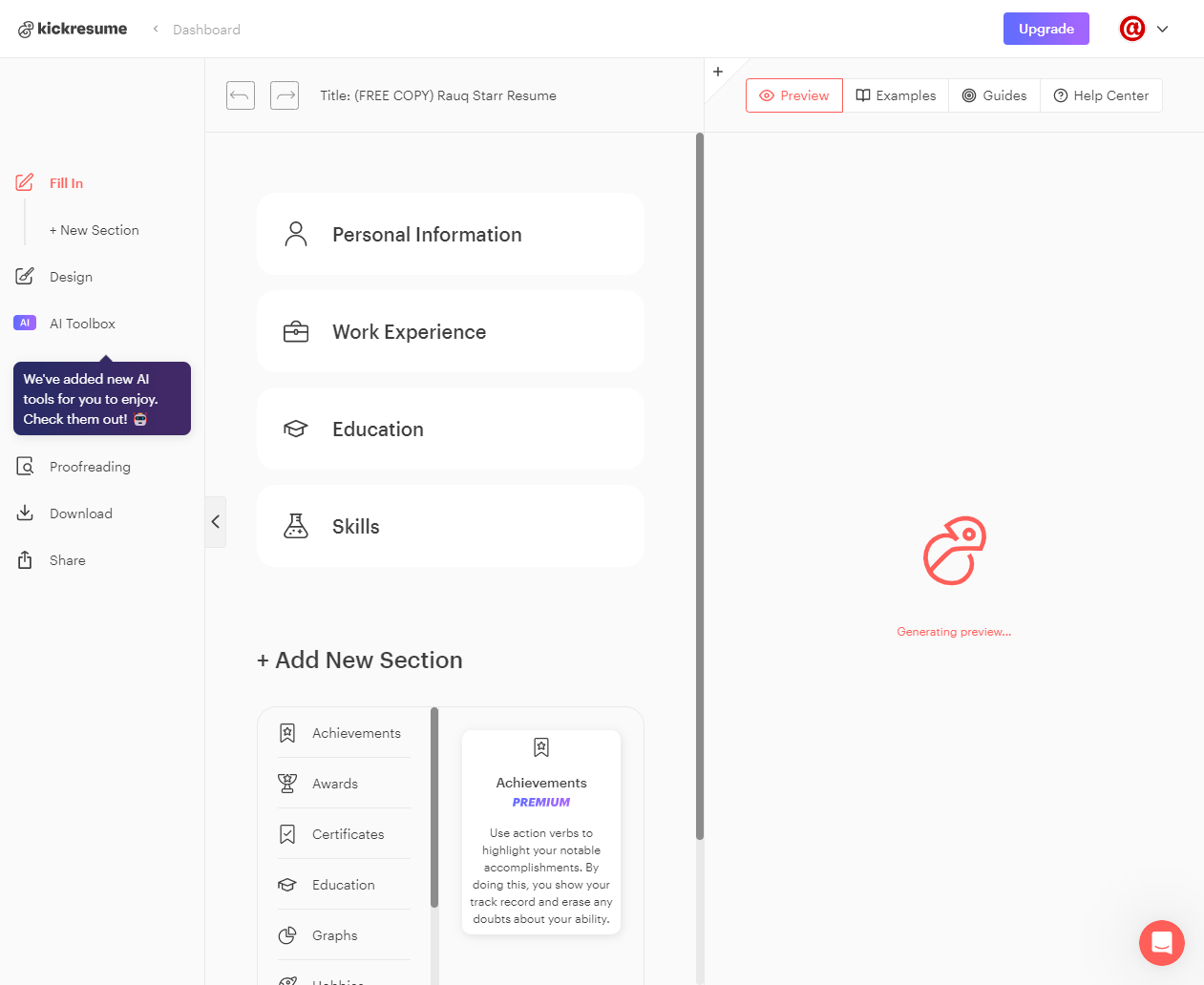Click + New Section in sidebar
The width and height of the screenshot is (1204, 985).
(x=95, y=230)
